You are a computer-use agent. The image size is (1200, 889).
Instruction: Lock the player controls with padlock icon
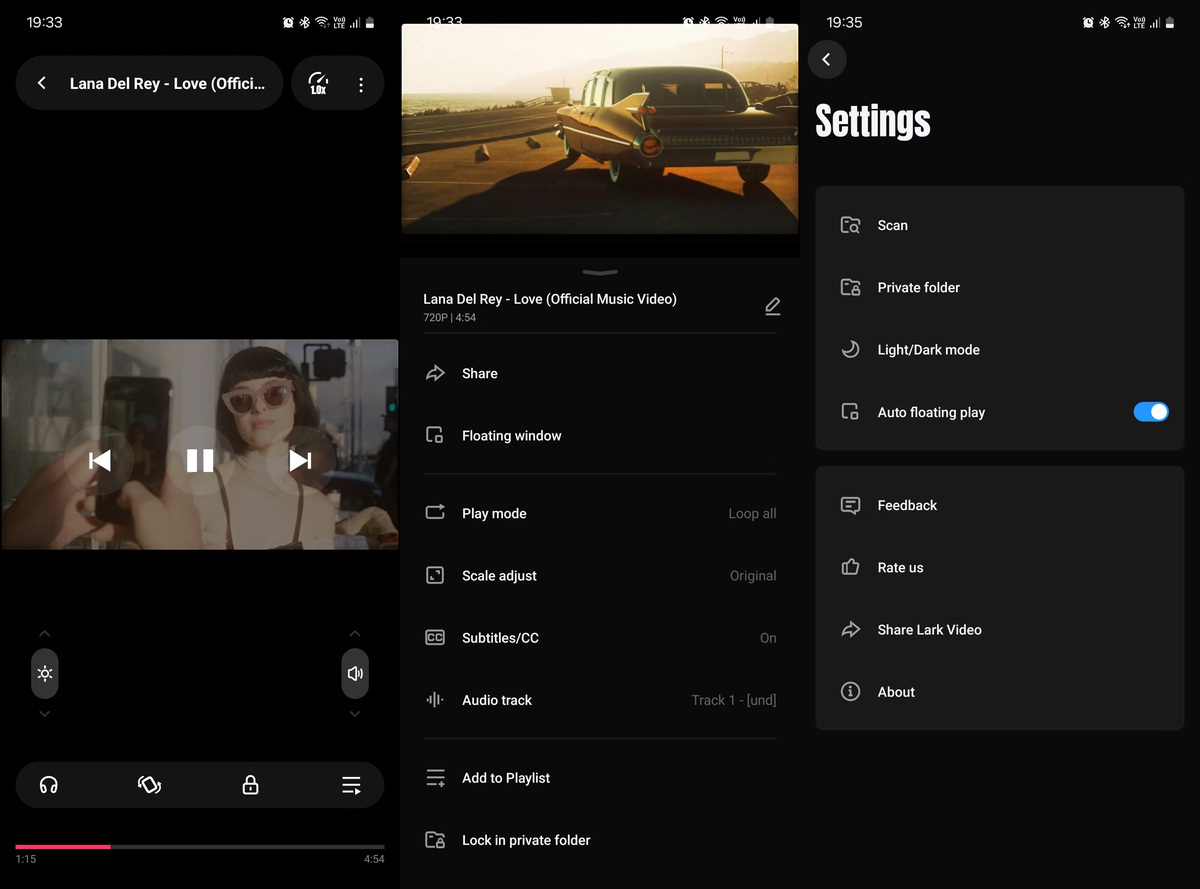click(250, 785)
